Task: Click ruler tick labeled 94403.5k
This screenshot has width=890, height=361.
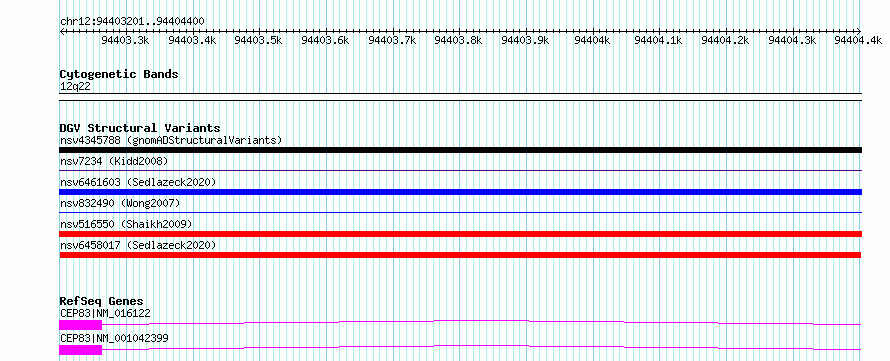Action: (x=258, y=40)
